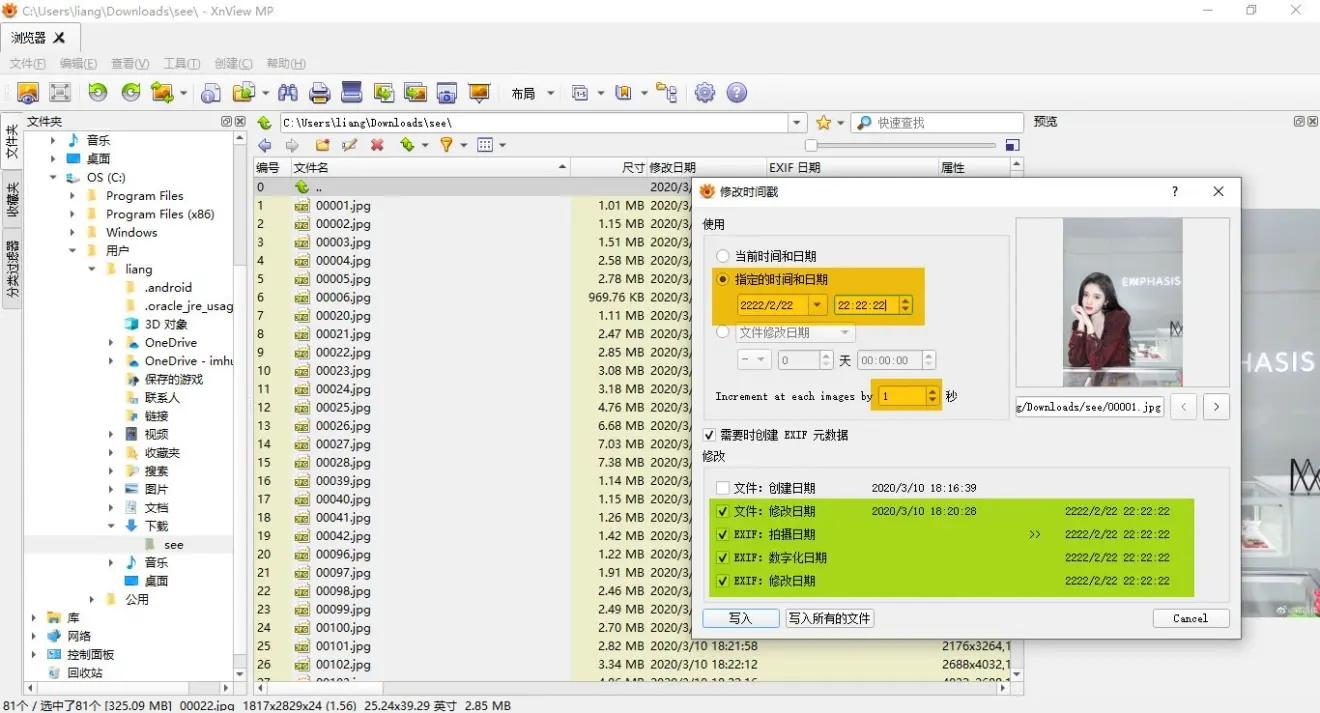The image size is (1320, 713).
Task: Click the favorites star icon
Action: [823, 122]
